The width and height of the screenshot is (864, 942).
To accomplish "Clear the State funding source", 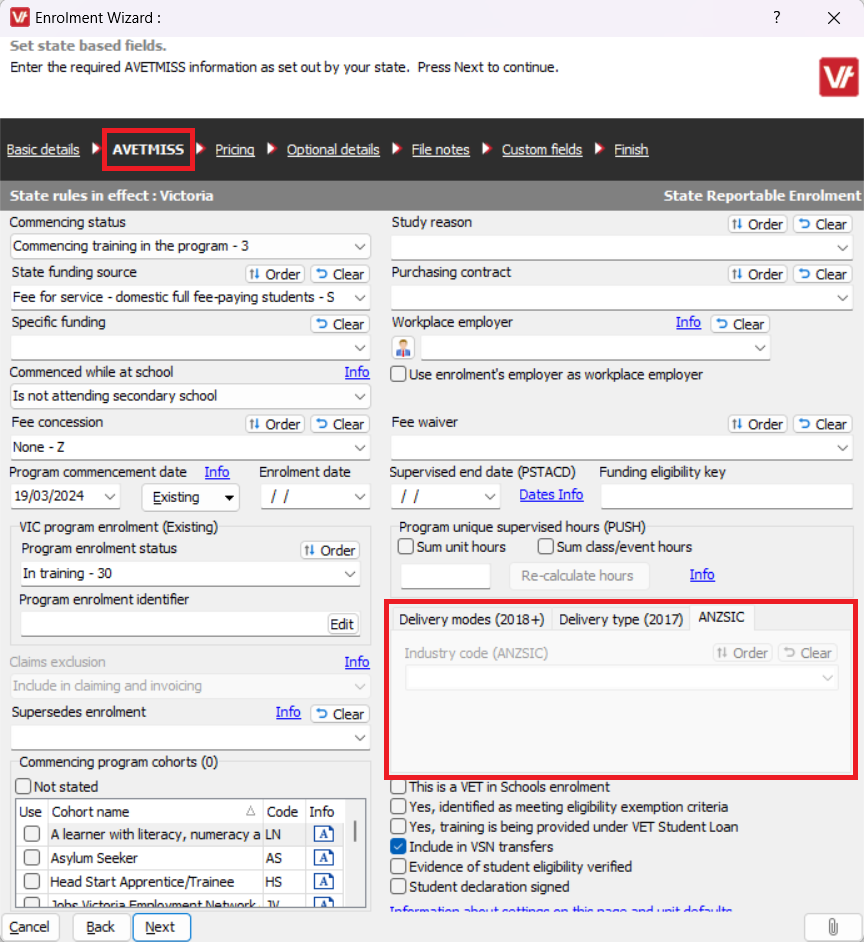I will click(340, 275).
